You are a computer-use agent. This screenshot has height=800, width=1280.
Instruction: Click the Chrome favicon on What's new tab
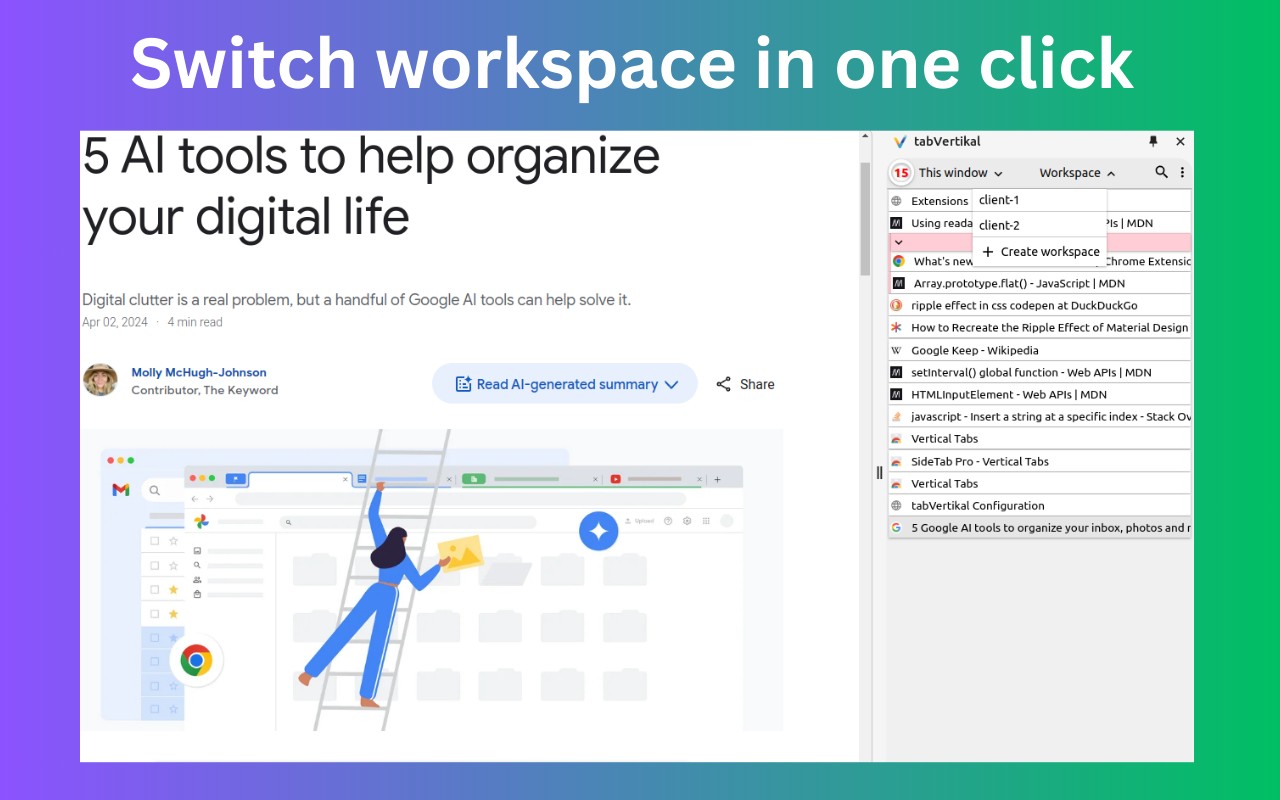[x=898, y=261]
